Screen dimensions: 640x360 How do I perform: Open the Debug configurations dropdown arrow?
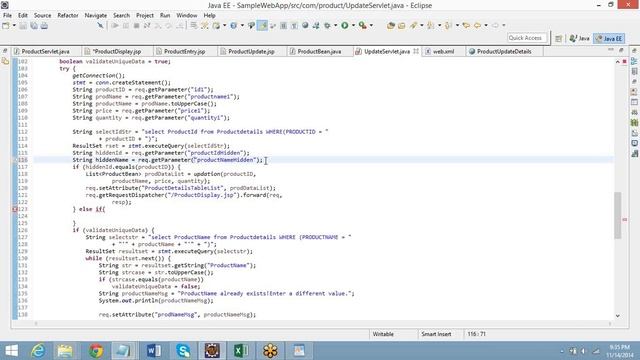click(336, 25)
